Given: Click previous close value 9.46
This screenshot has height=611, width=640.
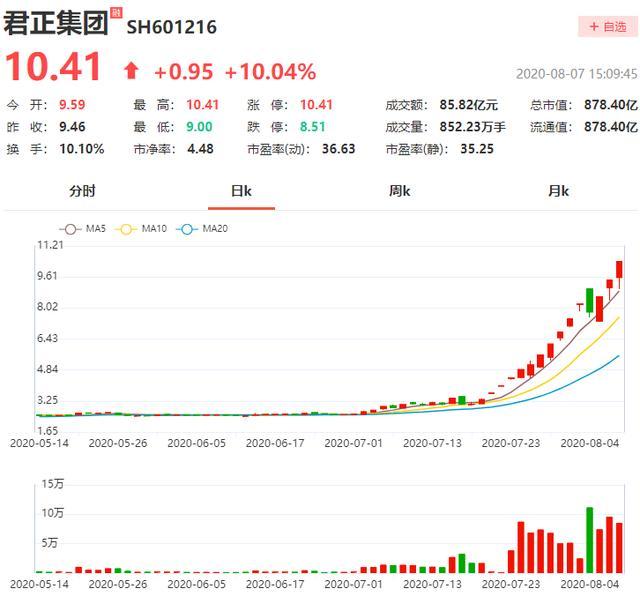Looking at the screenshot, I should 72,127.
